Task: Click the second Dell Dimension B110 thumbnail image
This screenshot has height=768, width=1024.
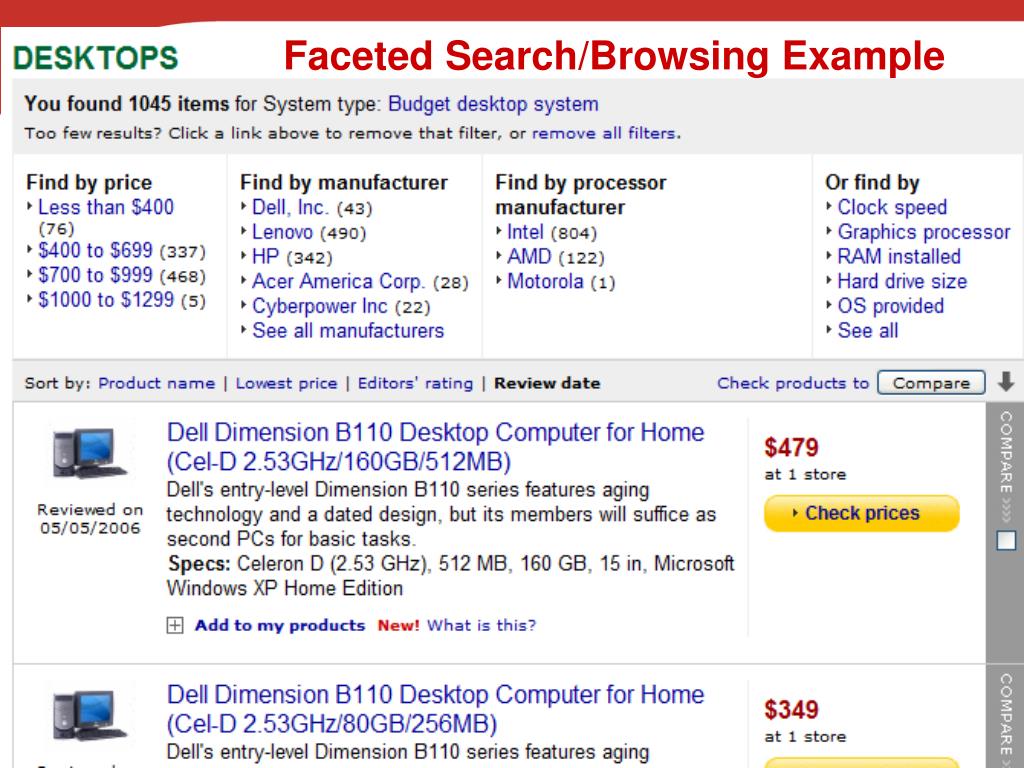Action: (x=90, y=716)
